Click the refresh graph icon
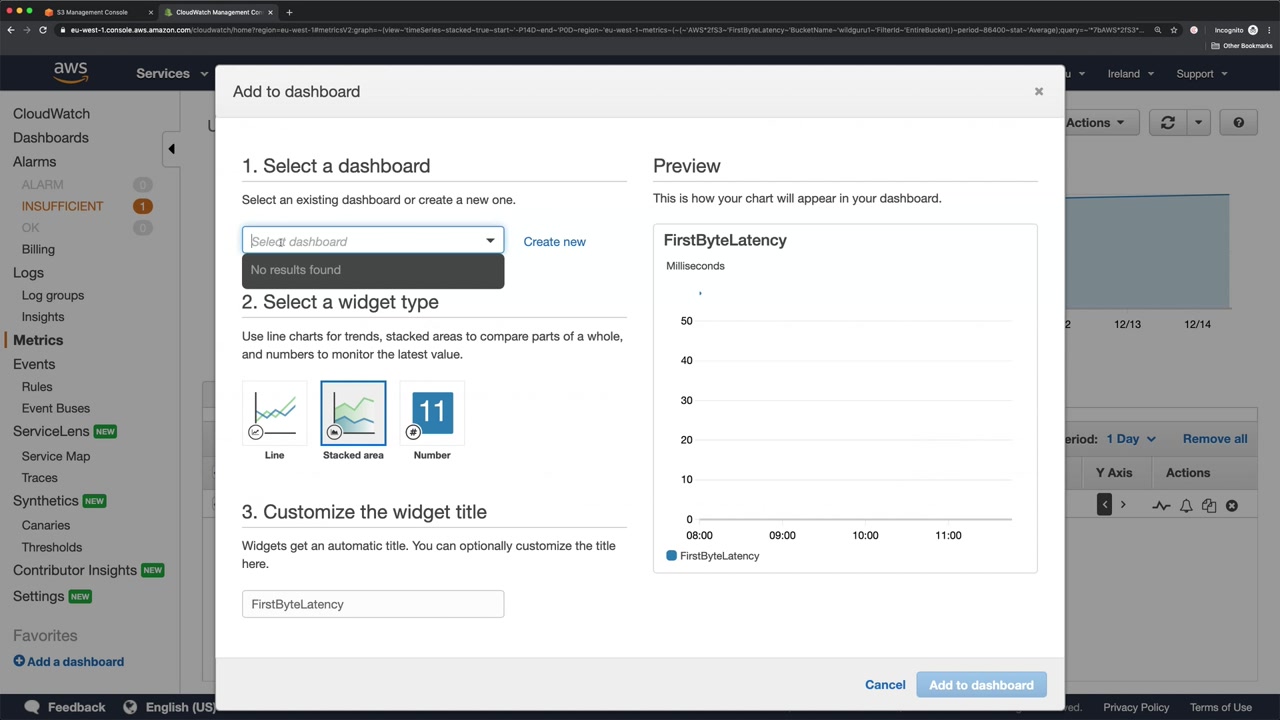Screen dimensions: 1280x720 coord(1167,123)
